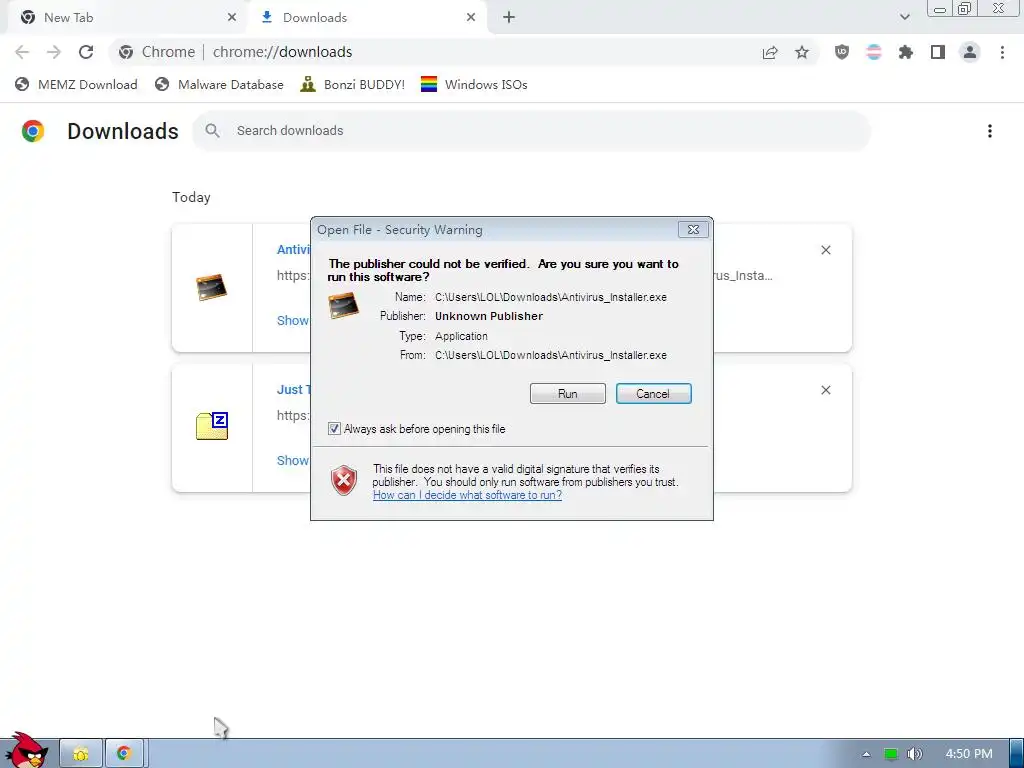Image resolution: width=1024 pixels, height=768 pixels.
Task: Open a new browser tab with plus
Action: 509,18
